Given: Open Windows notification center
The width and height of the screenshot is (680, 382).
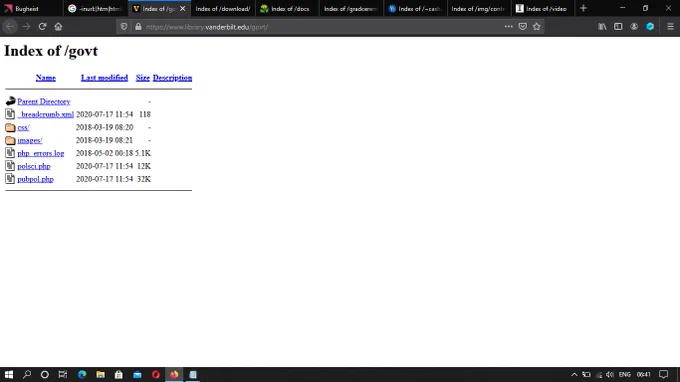Looking at the screenshot, I should pyautogui.click(x=664, y=374).
